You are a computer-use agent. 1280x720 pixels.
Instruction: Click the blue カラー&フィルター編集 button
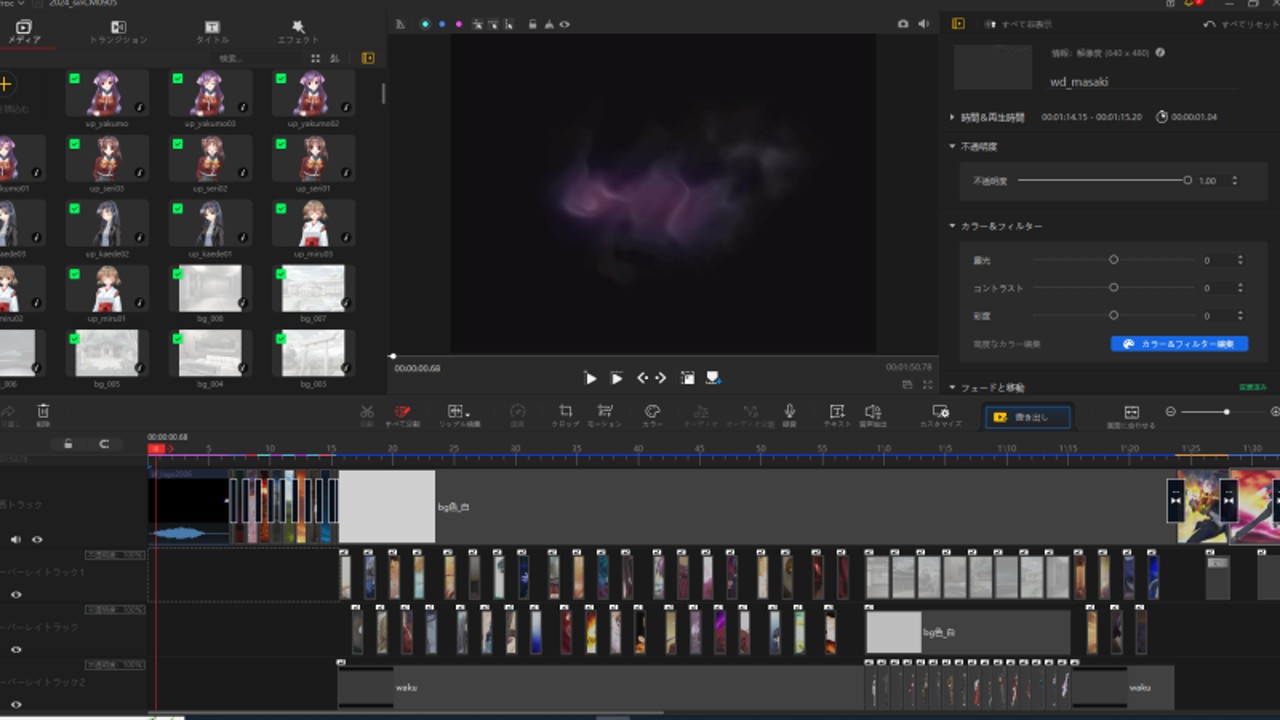pyautogui.click(x=1179, y=343)
